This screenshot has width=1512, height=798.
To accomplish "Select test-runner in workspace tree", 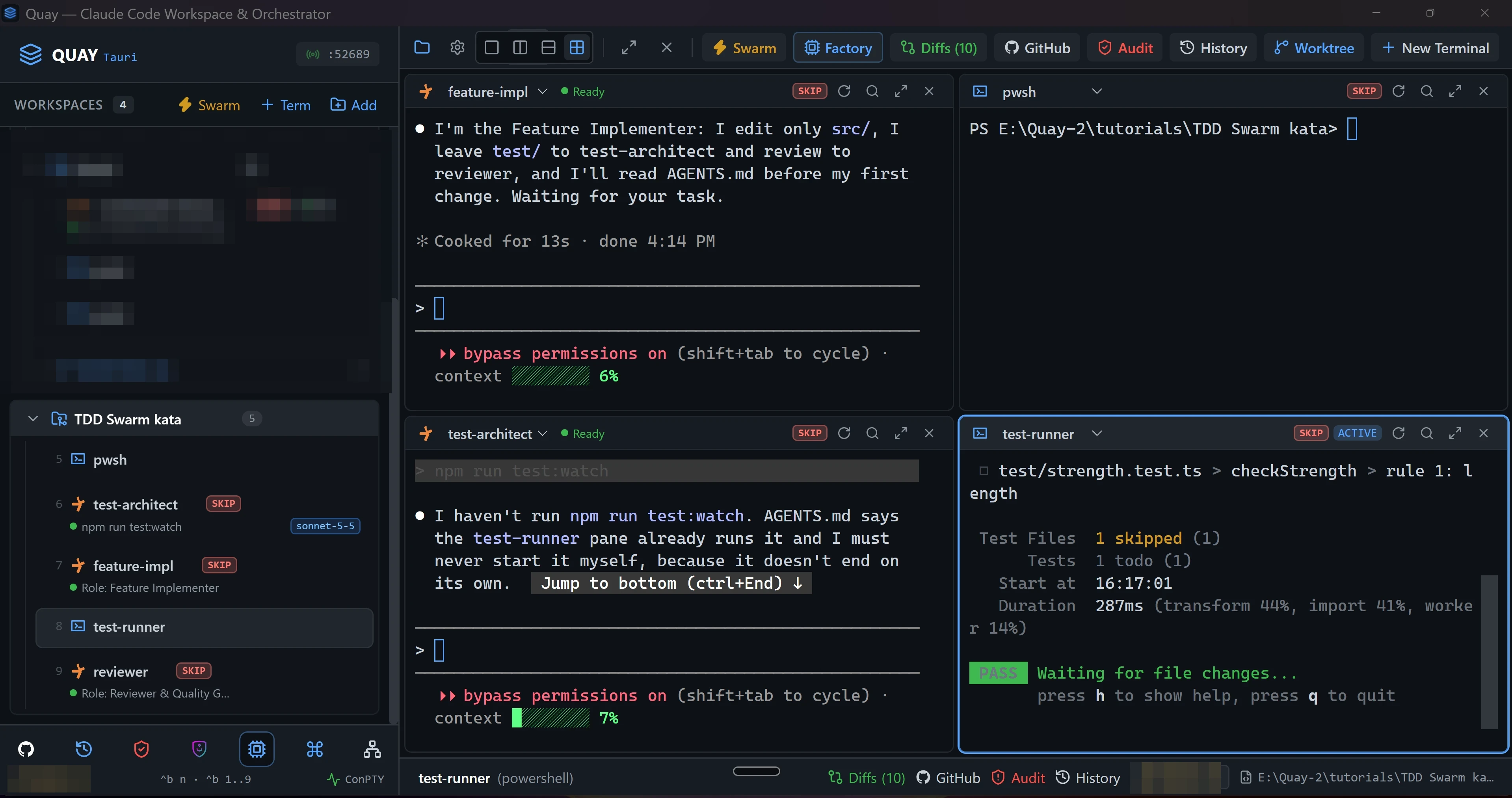I will pos(204,627).
